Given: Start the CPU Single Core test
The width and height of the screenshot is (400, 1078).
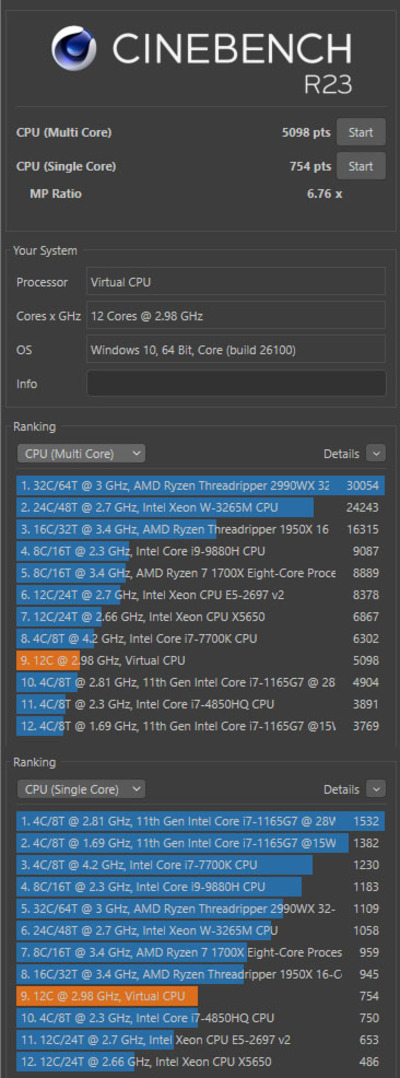Looking at the screenshot, I should [x=361, y=166].
